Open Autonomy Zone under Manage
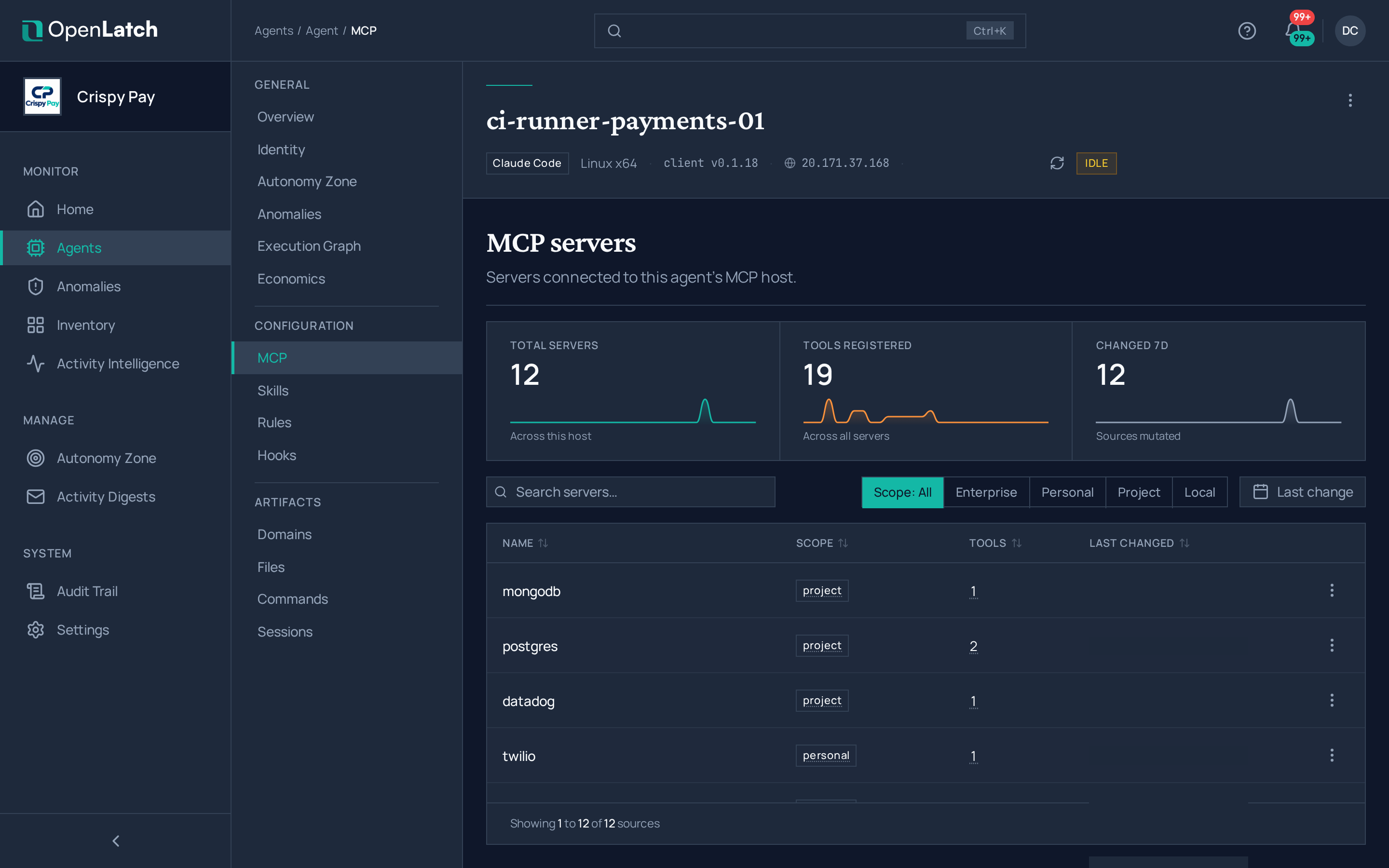This screenshot has height=868, width=1389. click(x=116, y=458)
